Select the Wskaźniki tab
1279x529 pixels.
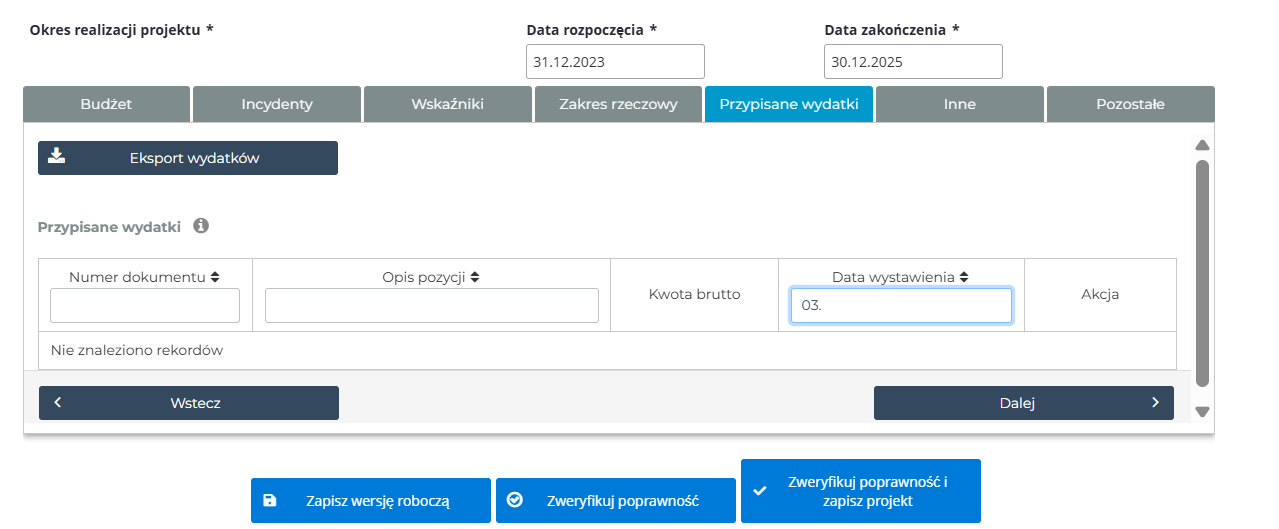tap(448, 104)
